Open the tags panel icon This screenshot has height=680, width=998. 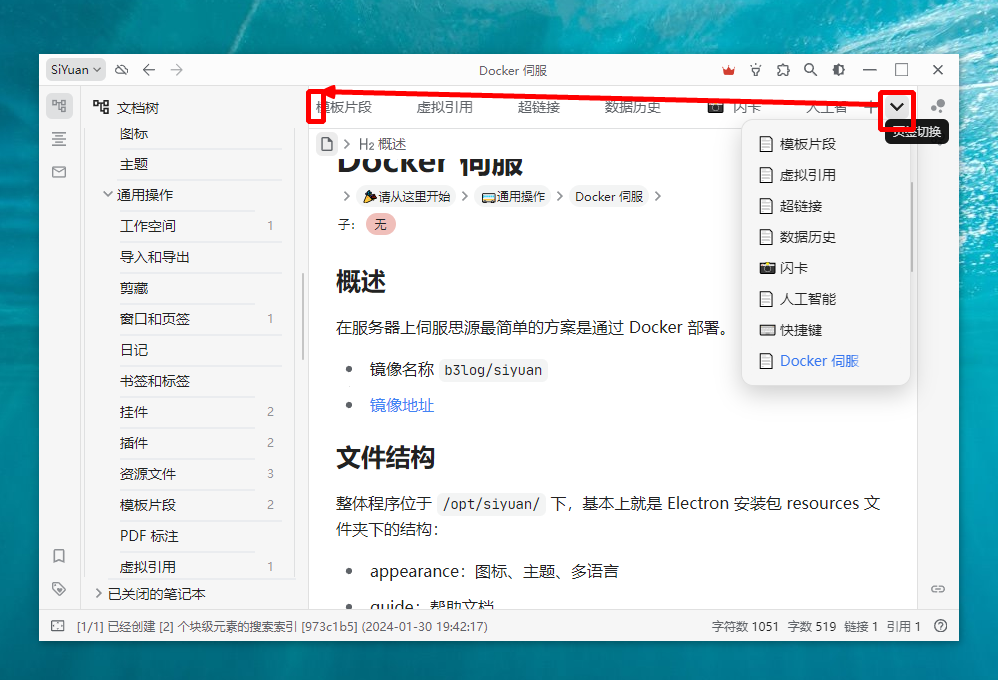[59, 589]
